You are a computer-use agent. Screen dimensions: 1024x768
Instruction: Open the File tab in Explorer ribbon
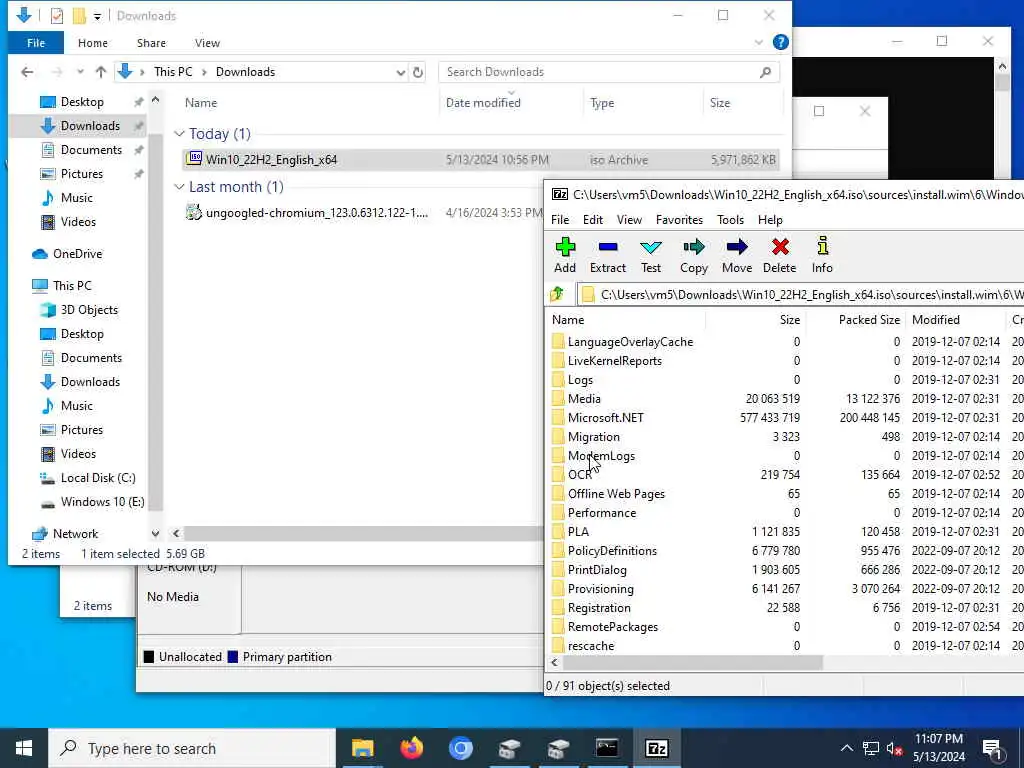coord(36,43)
